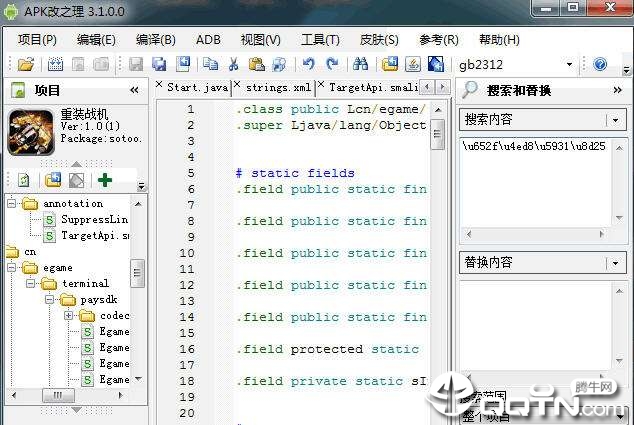Click the project tree horizontal scrollbar thumb

58,395
